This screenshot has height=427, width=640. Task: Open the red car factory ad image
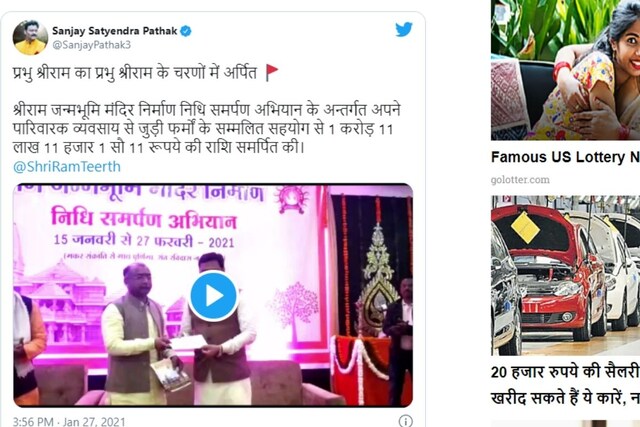(565, 275)
